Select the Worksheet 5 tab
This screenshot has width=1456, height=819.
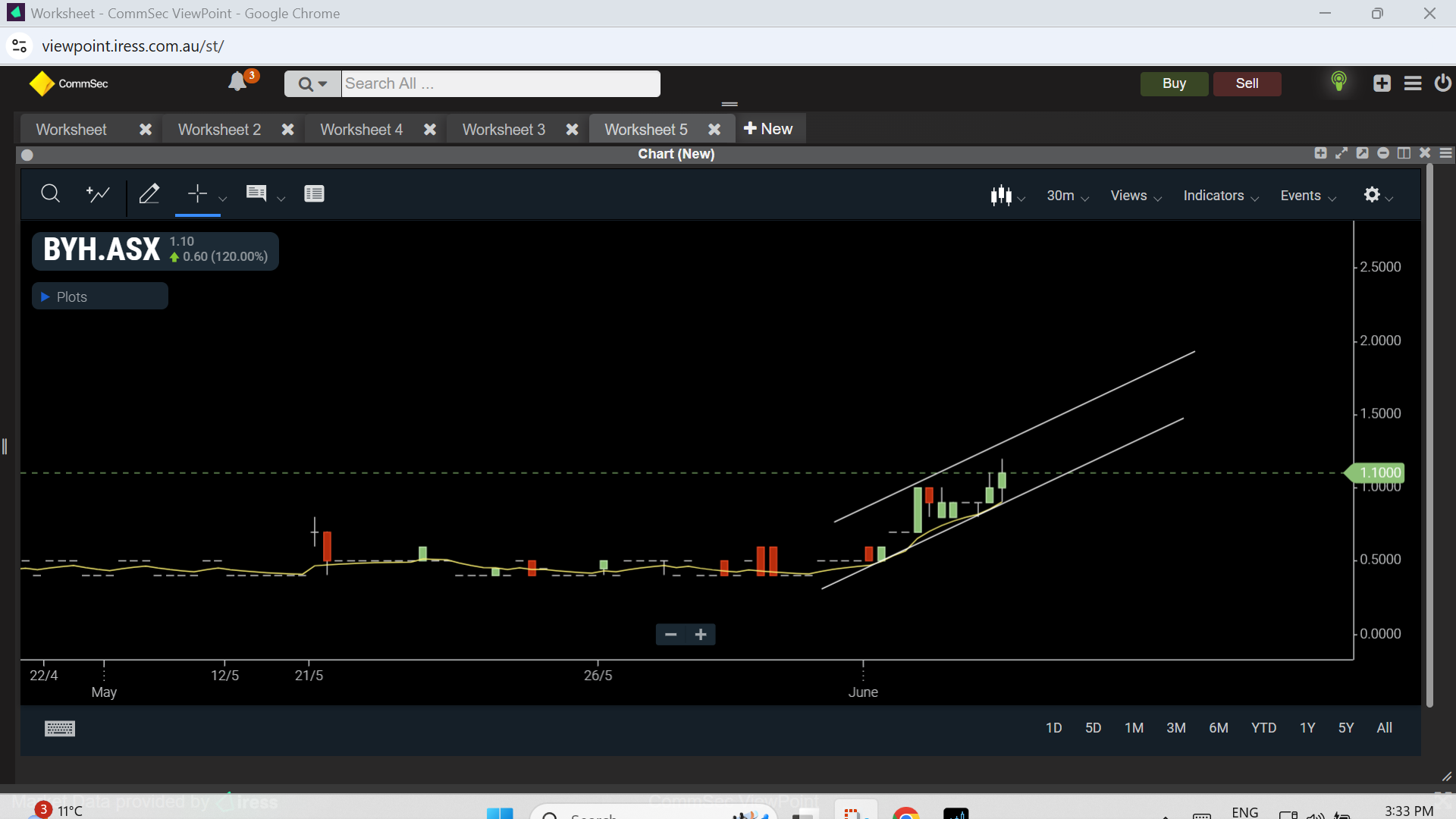[646, 130]
